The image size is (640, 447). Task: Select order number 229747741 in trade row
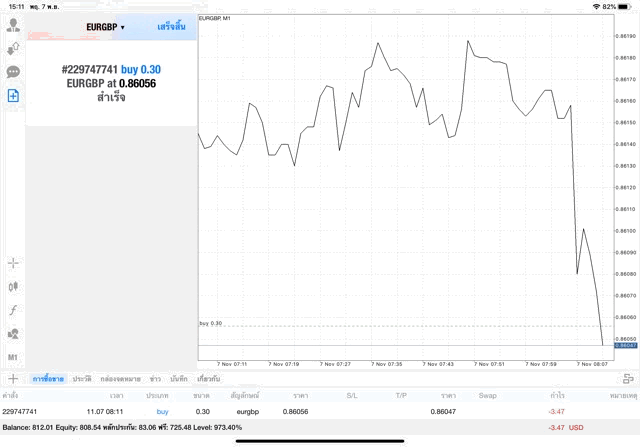click(20, 411)
